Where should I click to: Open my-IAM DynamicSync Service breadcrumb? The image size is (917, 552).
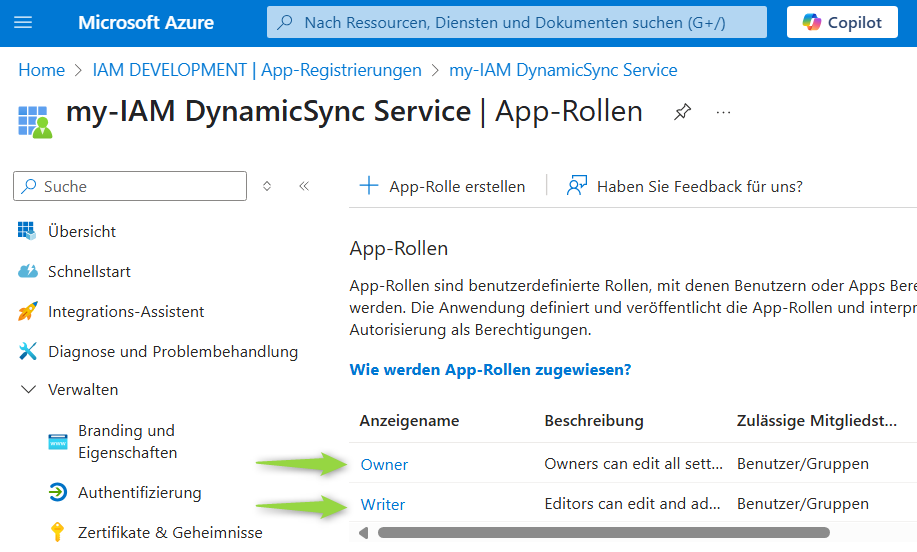563,70
